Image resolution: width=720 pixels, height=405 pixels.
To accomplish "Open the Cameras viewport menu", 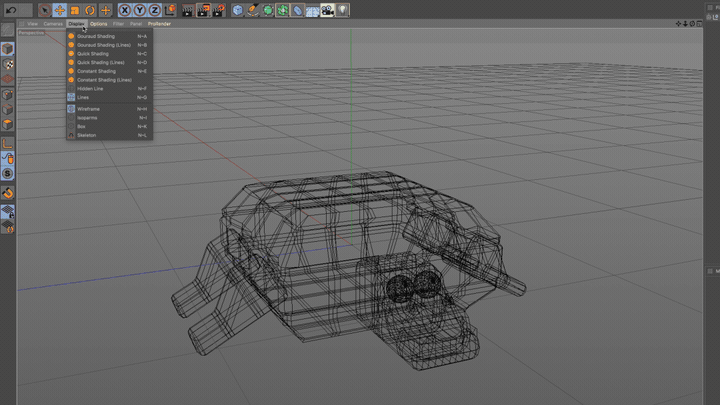I will click(x=53, y=23).
